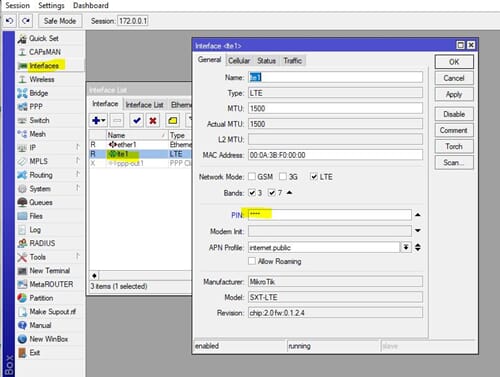Open a New WinBox window
Screen dimensions: 500x377
(x=49, y=339)
